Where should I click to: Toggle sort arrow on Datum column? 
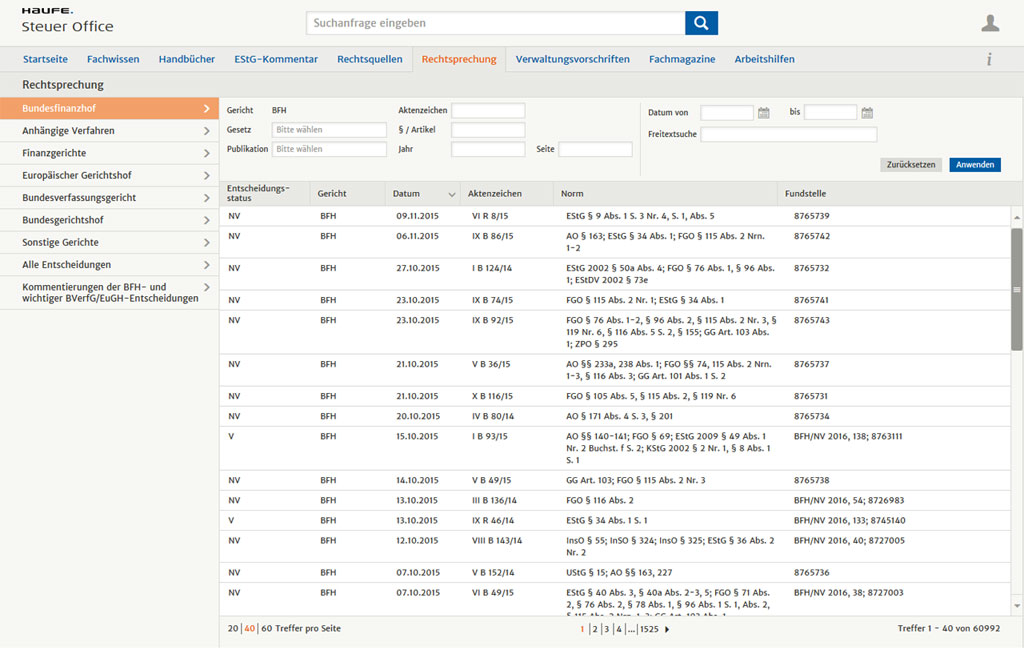[x=451, y=195]
